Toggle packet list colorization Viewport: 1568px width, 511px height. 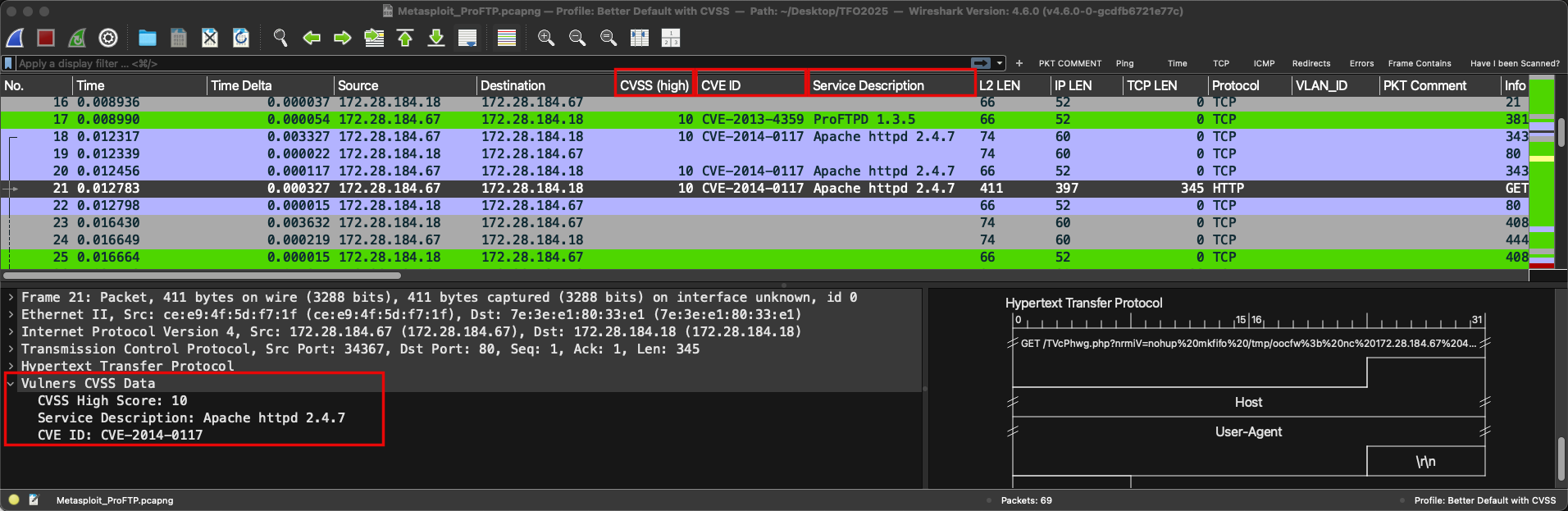pyautogui.click(x=507, y=38)
